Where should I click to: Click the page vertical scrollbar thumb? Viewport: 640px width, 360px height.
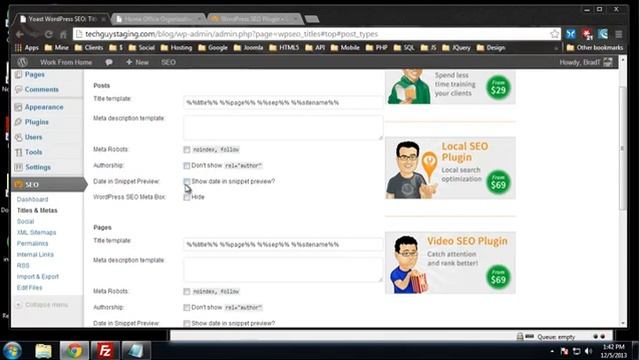pyautogui.click(x=622, y=149)
